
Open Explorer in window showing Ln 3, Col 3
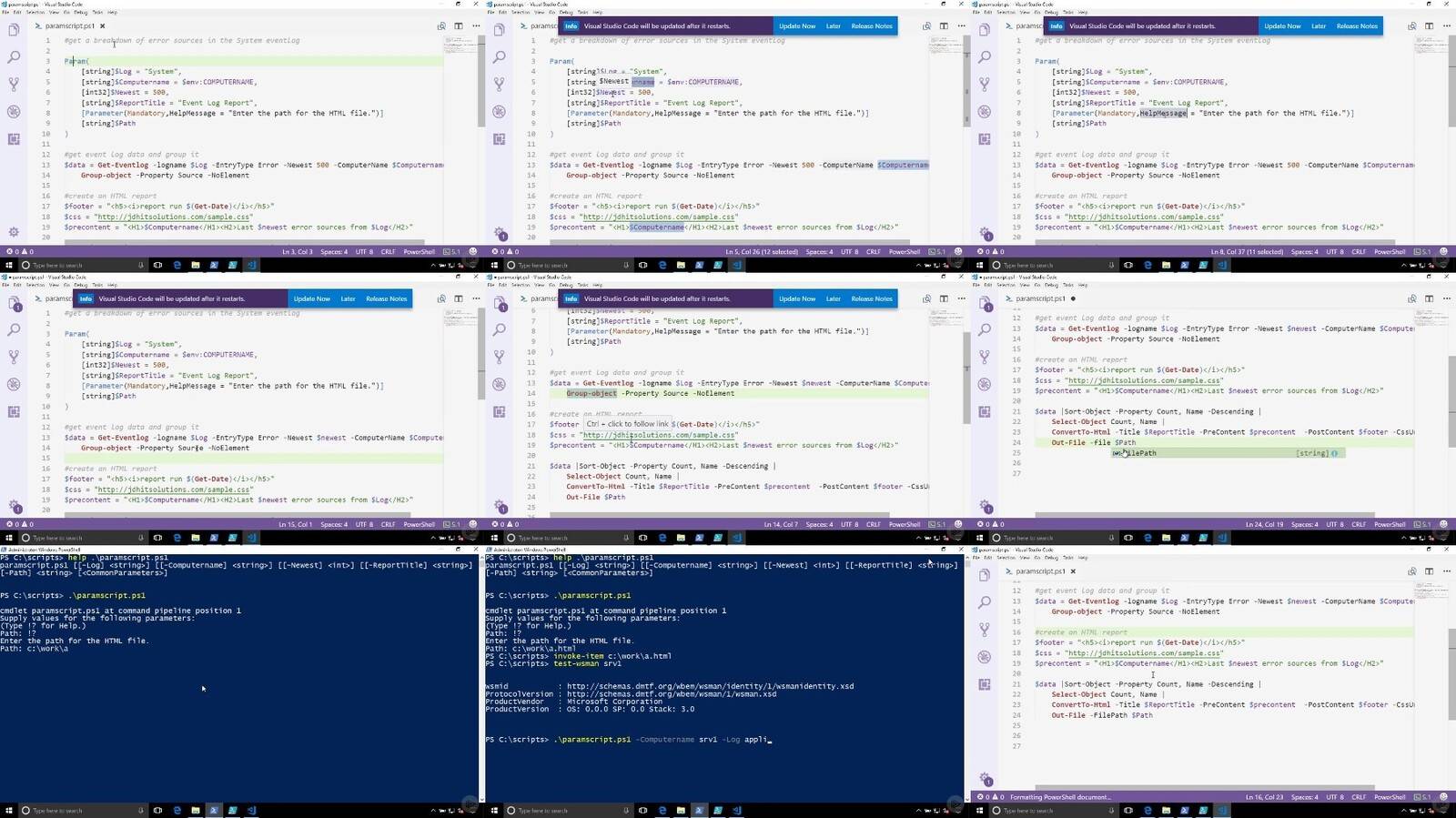(14, 30)
